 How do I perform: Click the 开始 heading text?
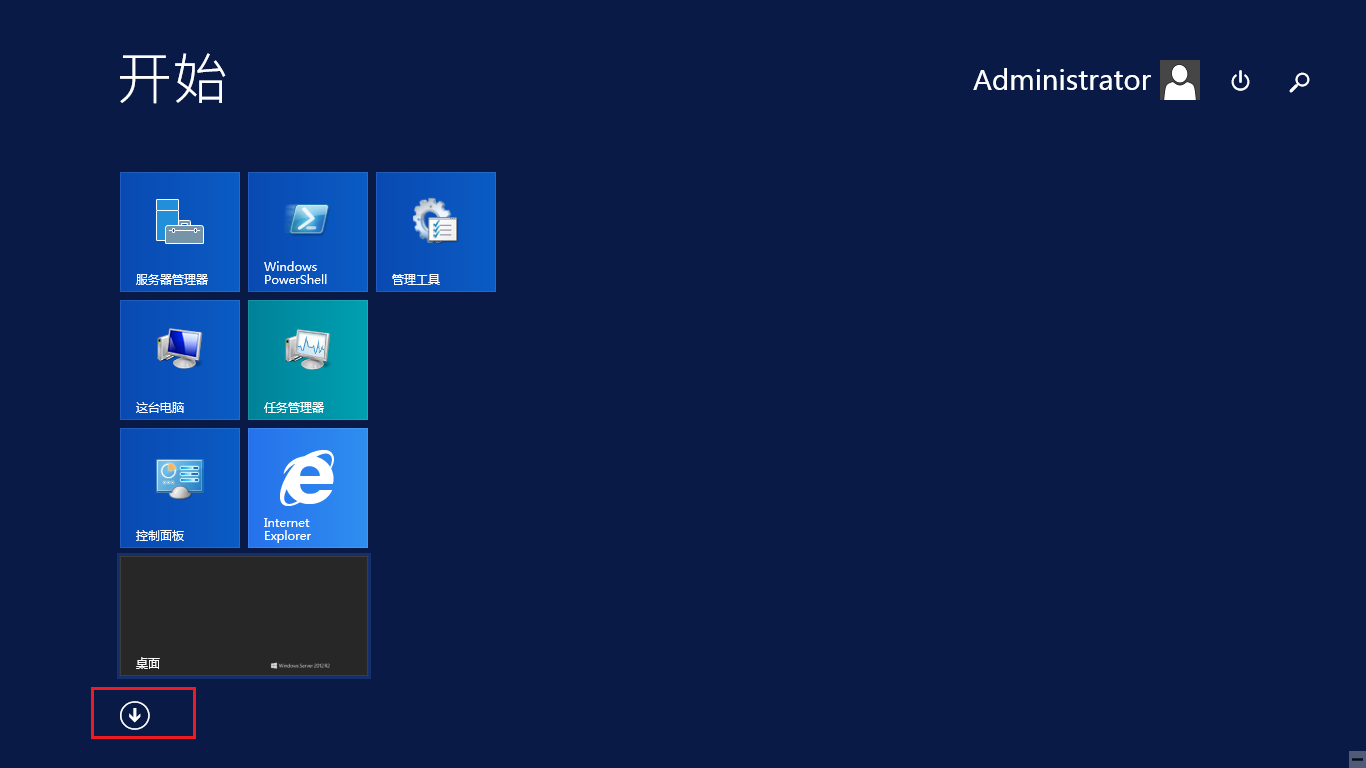(172, 79)
